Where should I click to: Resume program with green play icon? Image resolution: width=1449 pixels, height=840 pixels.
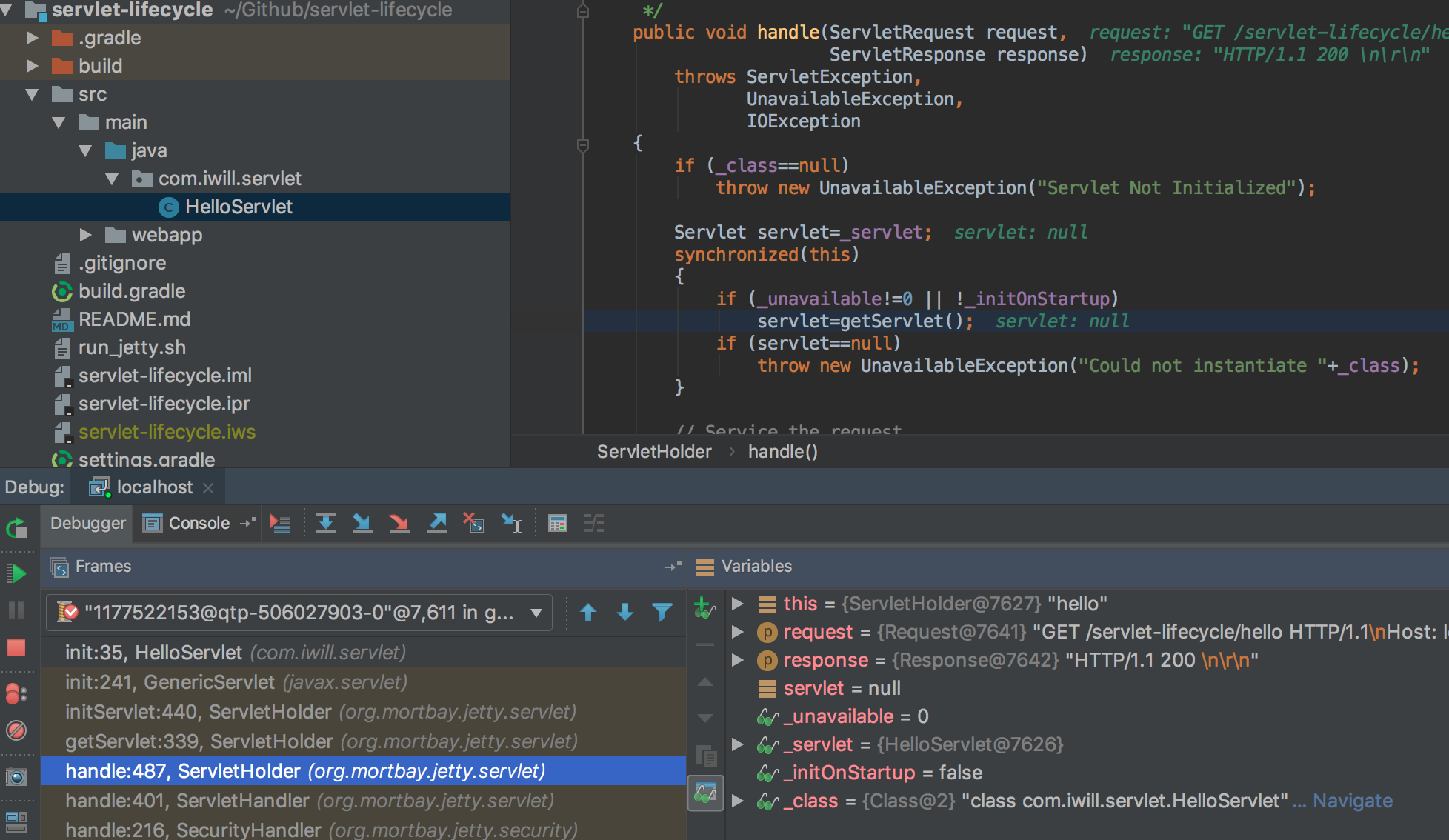(x=16, y=573)
